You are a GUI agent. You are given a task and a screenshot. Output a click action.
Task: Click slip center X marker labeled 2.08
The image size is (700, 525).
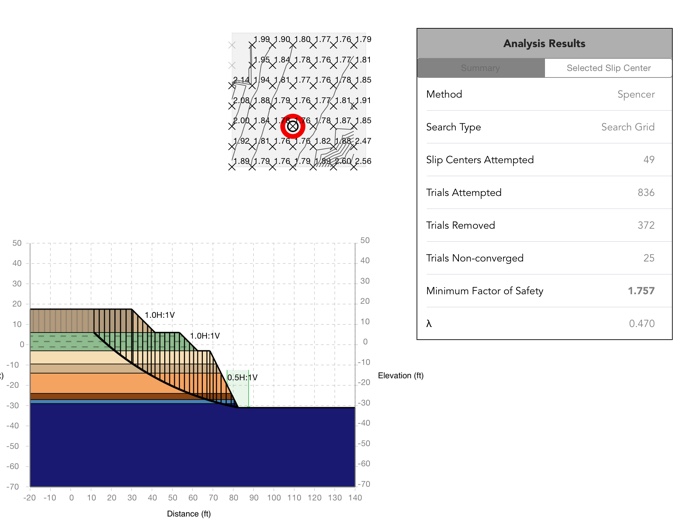tap(232, 106)
